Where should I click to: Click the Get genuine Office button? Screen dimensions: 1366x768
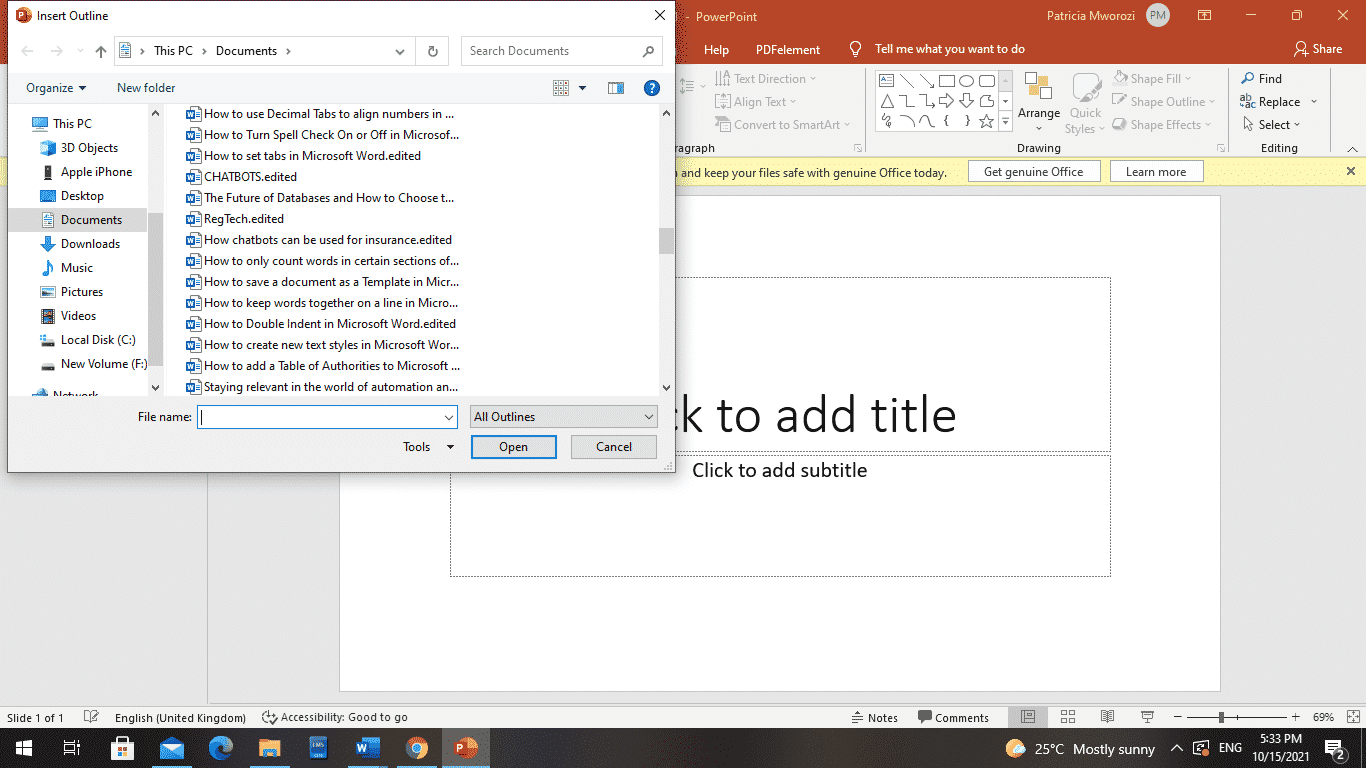click(1034, 171)
